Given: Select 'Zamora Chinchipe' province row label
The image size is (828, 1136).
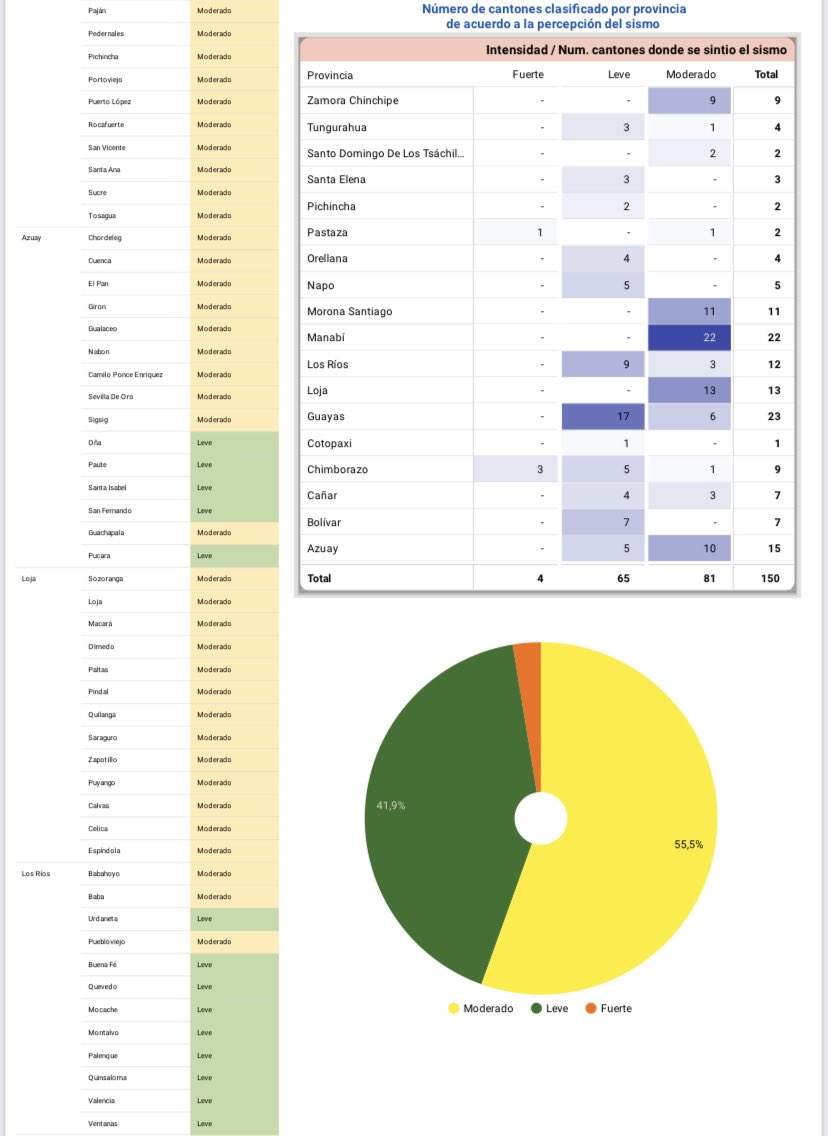Looking at the screenshot, I should coord(353,101).
